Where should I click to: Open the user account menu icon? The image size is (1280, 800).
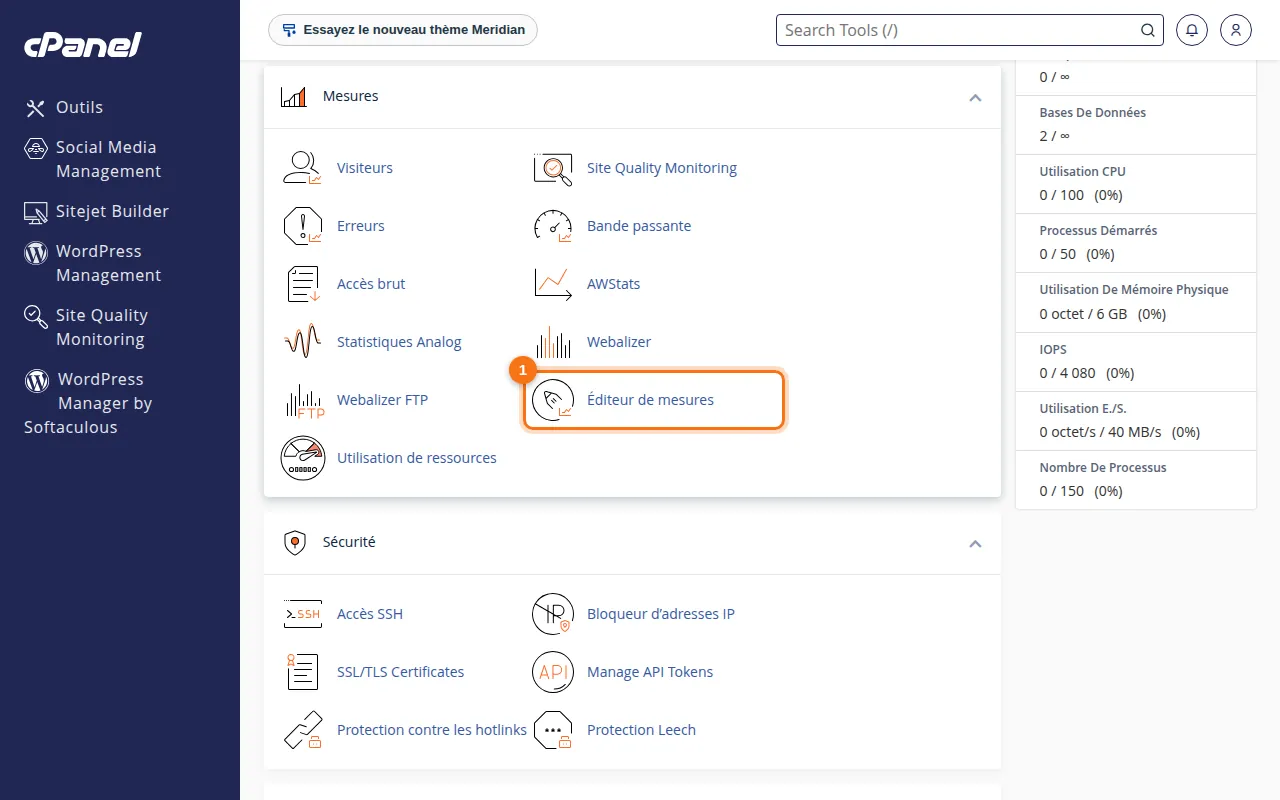click(x=1236, y=30)
